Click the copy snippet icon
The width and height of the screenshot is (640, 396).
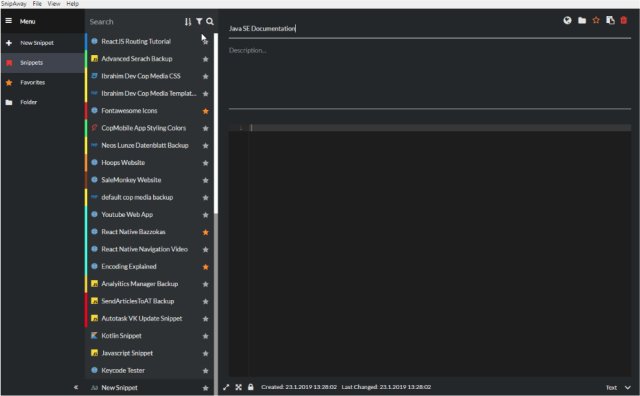[610, 20]
